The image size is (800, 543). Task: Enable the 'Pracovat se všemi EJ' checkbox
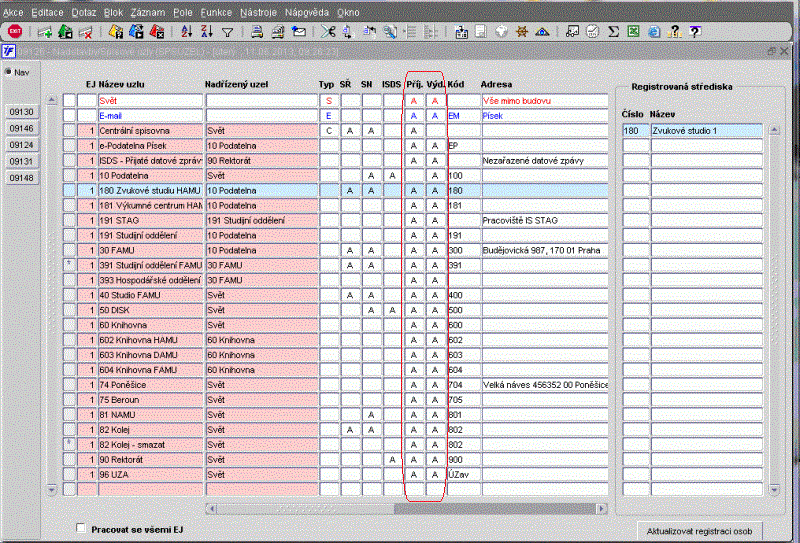[81, 528]
